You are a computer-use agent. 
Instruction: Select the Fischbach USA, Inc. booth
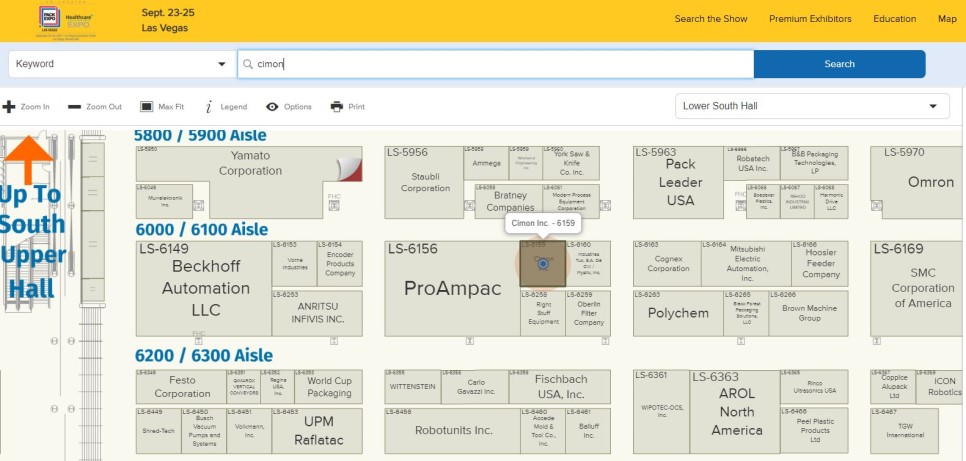tap(559, 386)
